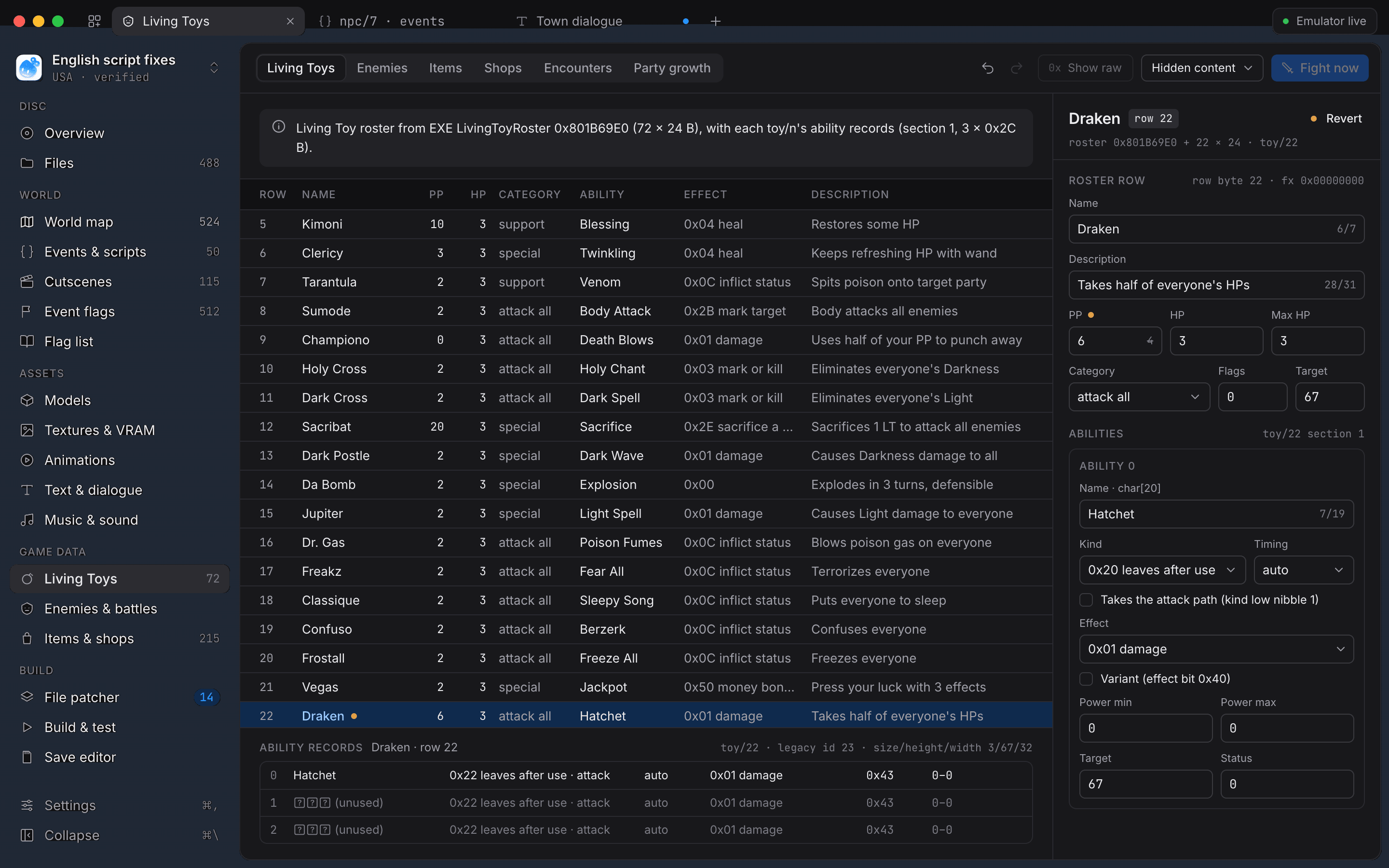Switch to the Enemies tab
Viewport: 1389px width, 868px height.
pyautogui.click(x=381, y=68)
